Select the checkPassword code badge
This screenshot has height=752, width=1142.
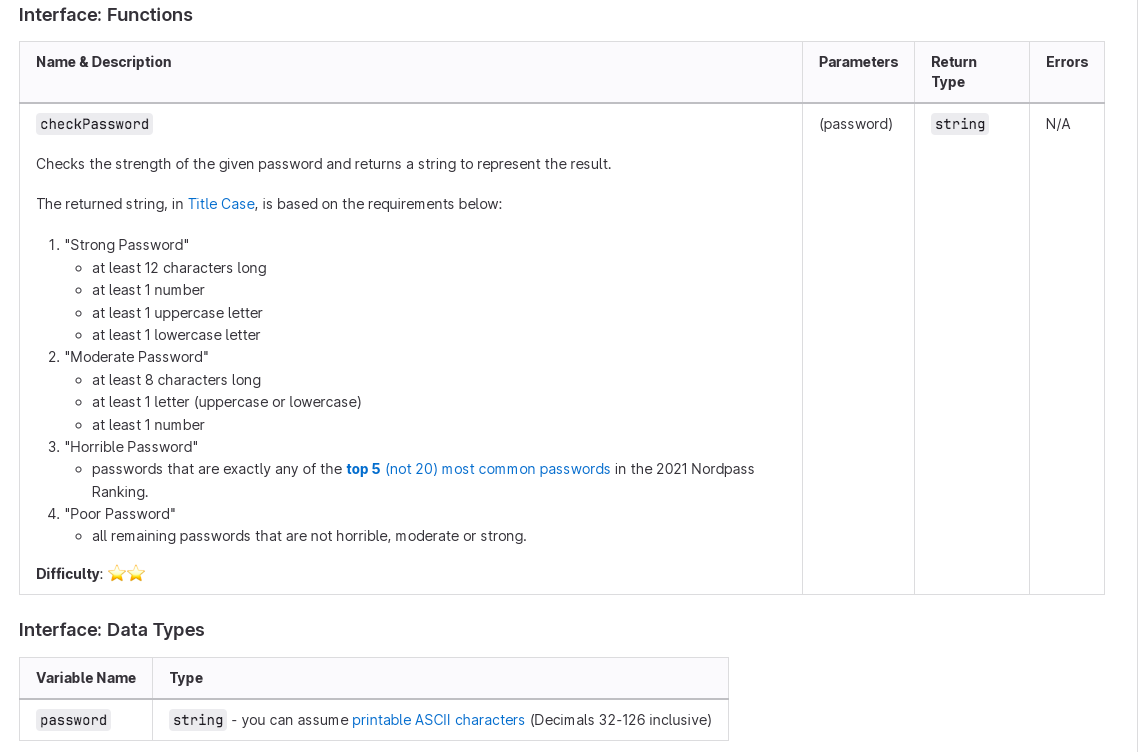94,124
